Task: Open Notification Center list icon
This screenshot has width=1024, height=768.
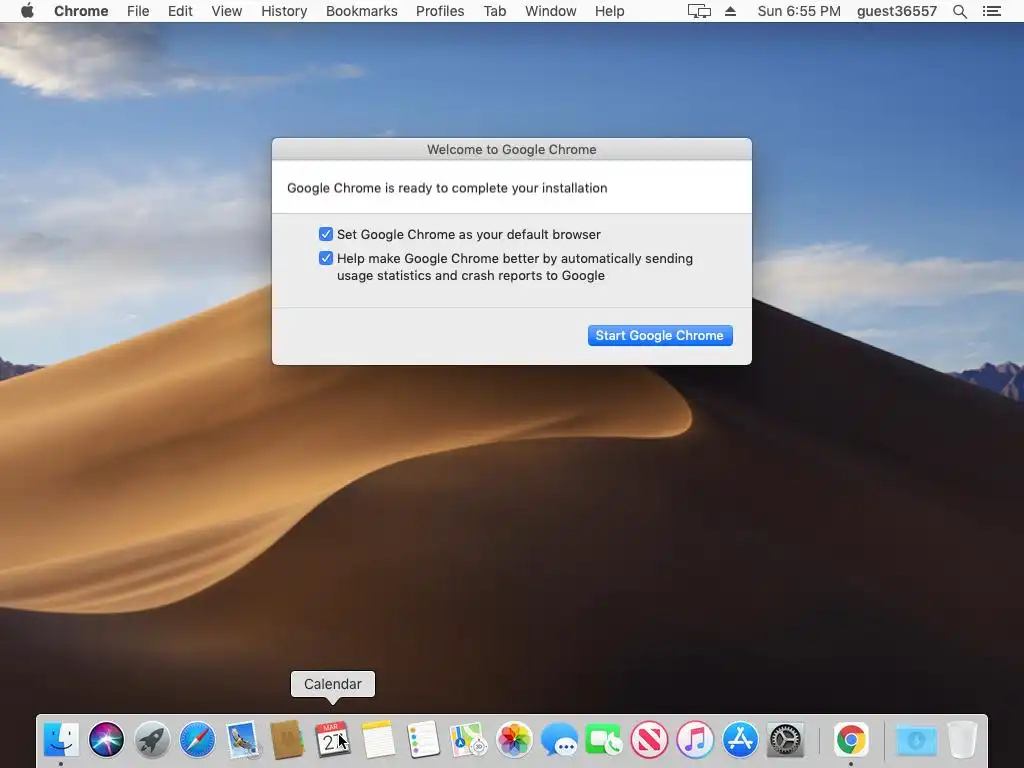Action: point(992,11)
